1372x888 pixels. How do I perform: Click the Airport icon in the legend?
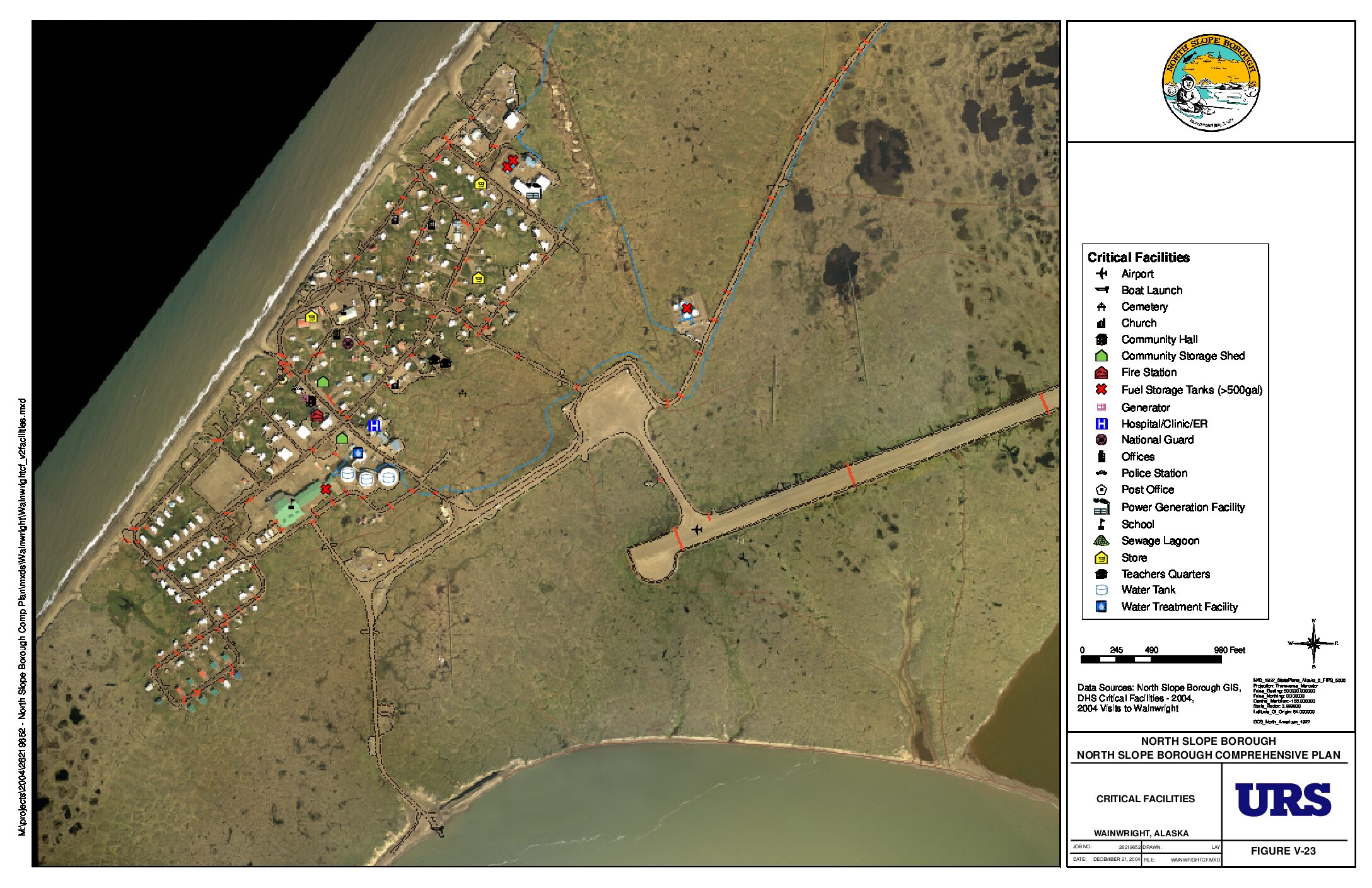tap(1102, 273)
